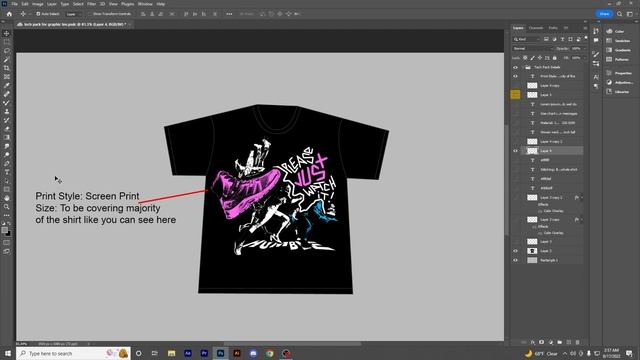Viewport: 640px width, 360px height.
Task: Select the Move tool in the toolbar
Action: pos(7,33)
